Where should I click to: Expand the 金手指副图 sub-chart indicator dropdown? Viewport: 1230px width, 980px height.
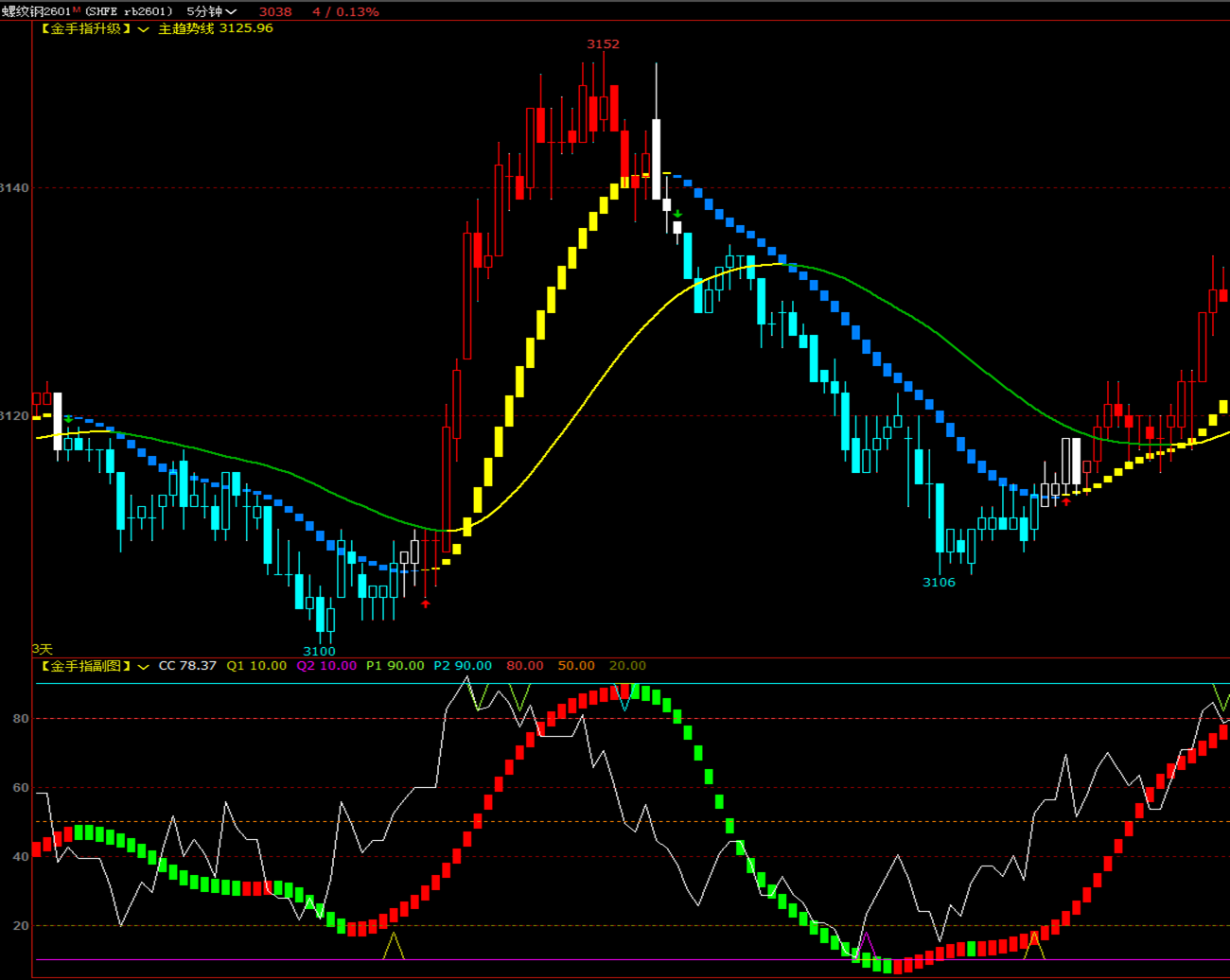pyautogui.click(x=144, y=667)
